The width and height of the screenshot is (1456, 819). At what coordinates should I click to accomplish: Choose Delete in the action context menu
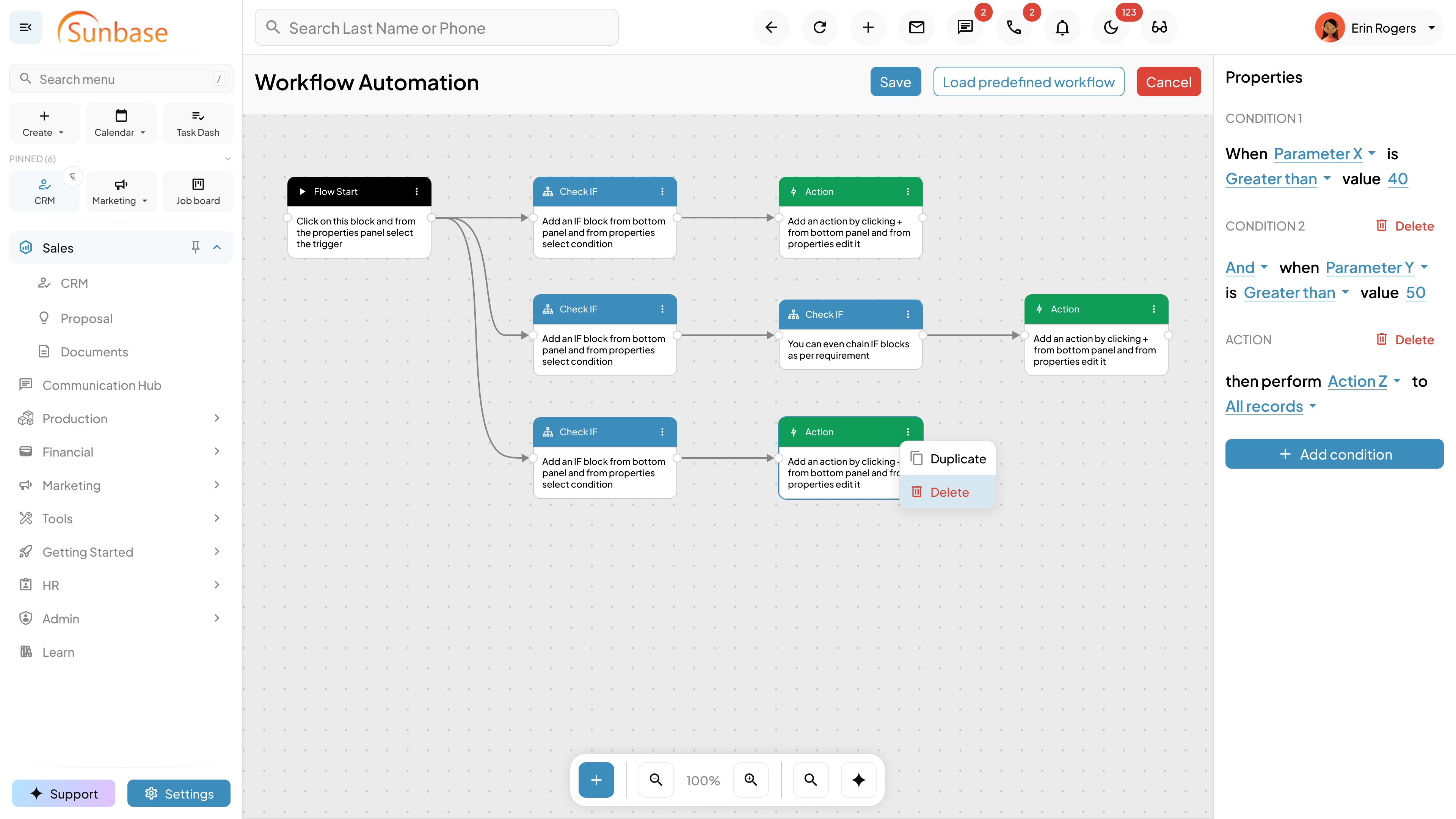click(x=949, y=492)
